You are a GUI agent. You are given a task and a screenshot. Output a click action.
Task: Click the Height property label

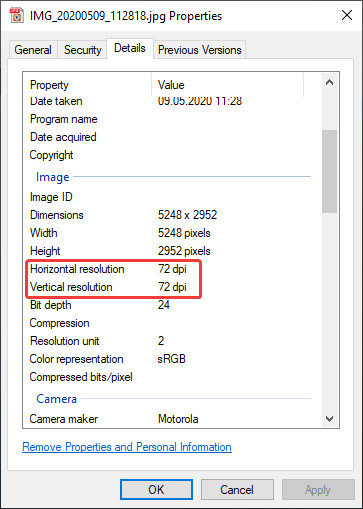pyautogui.click(x=45, y=251)
